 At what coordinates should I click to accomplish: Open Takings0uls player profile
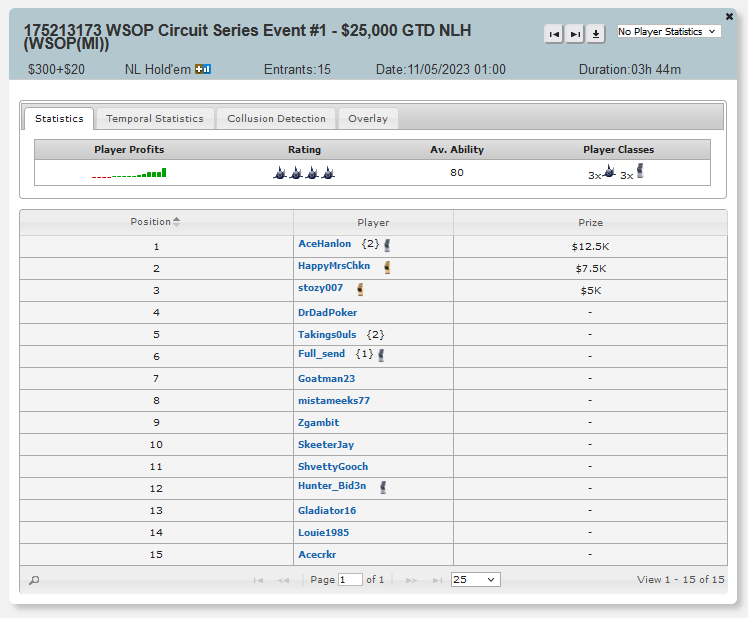click(x=327, y=335)
